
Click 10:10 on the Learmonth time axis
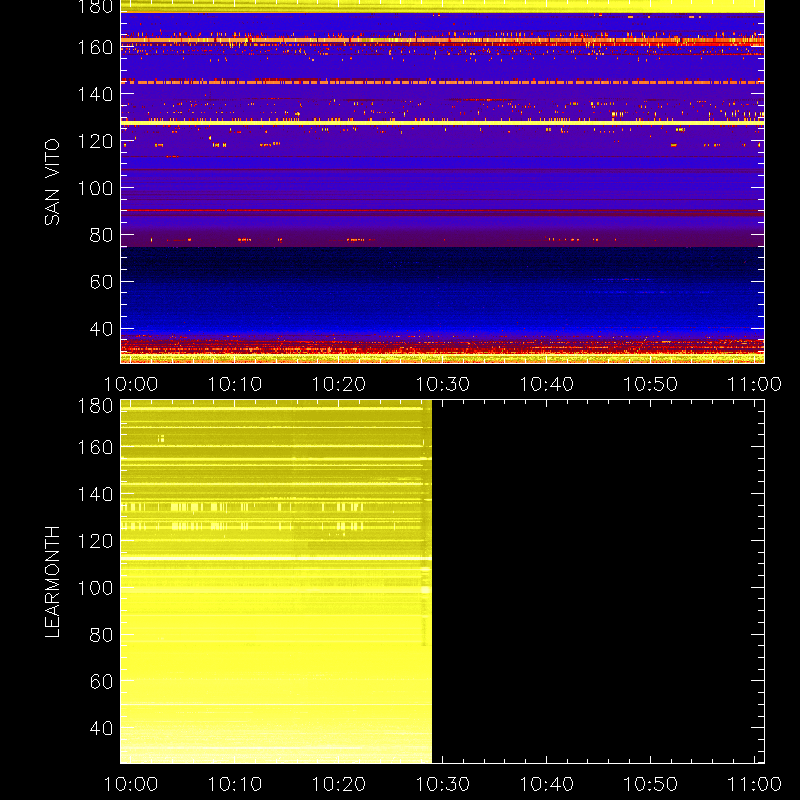(x=235, y=784)
